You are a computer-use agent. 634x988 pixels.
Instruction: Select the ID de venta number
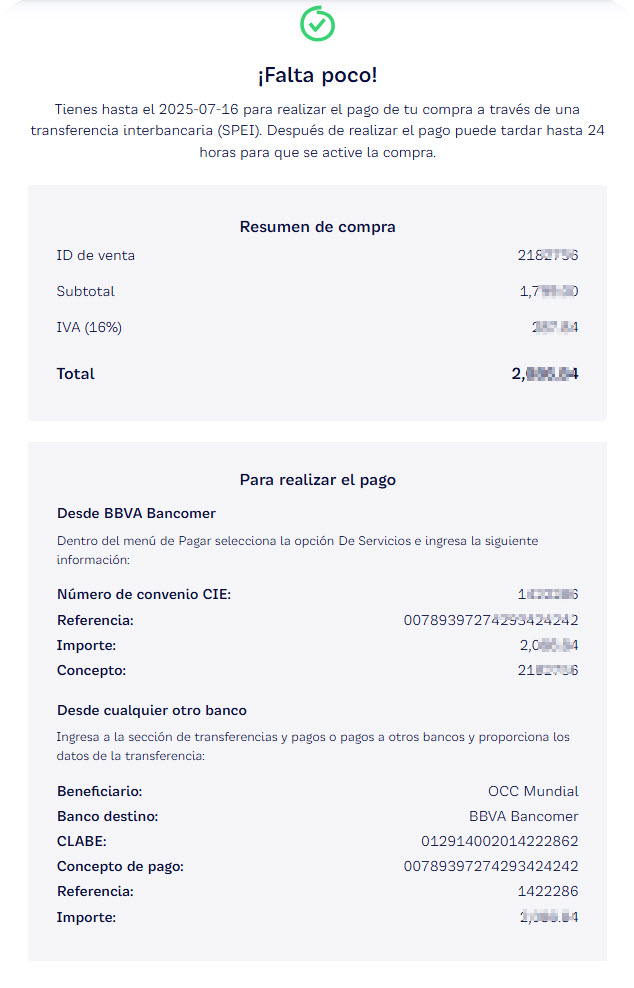(547, 256)
